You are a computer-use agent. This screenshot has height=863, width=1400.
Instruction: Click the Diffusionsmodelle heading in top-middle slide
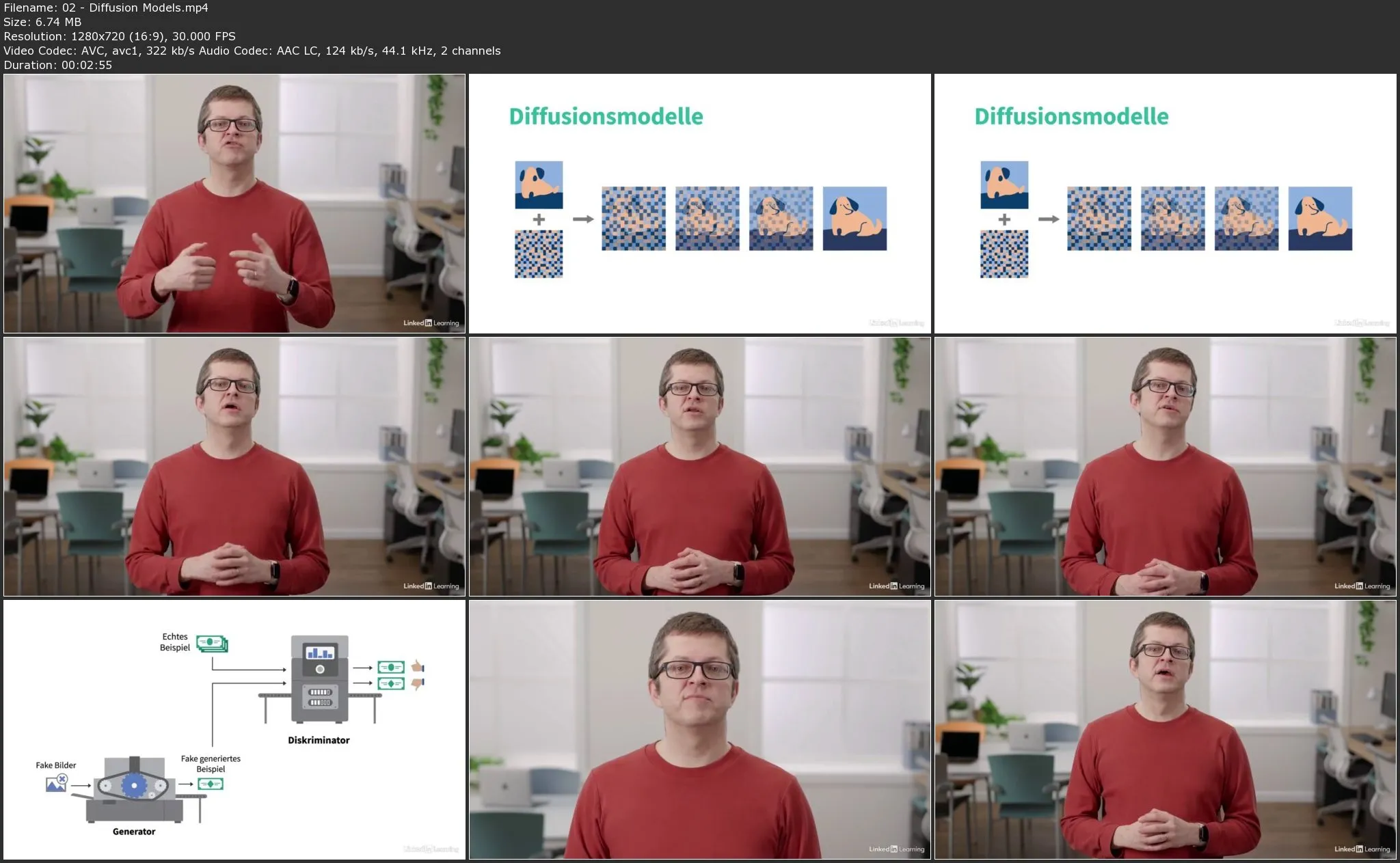click(606, 116)
